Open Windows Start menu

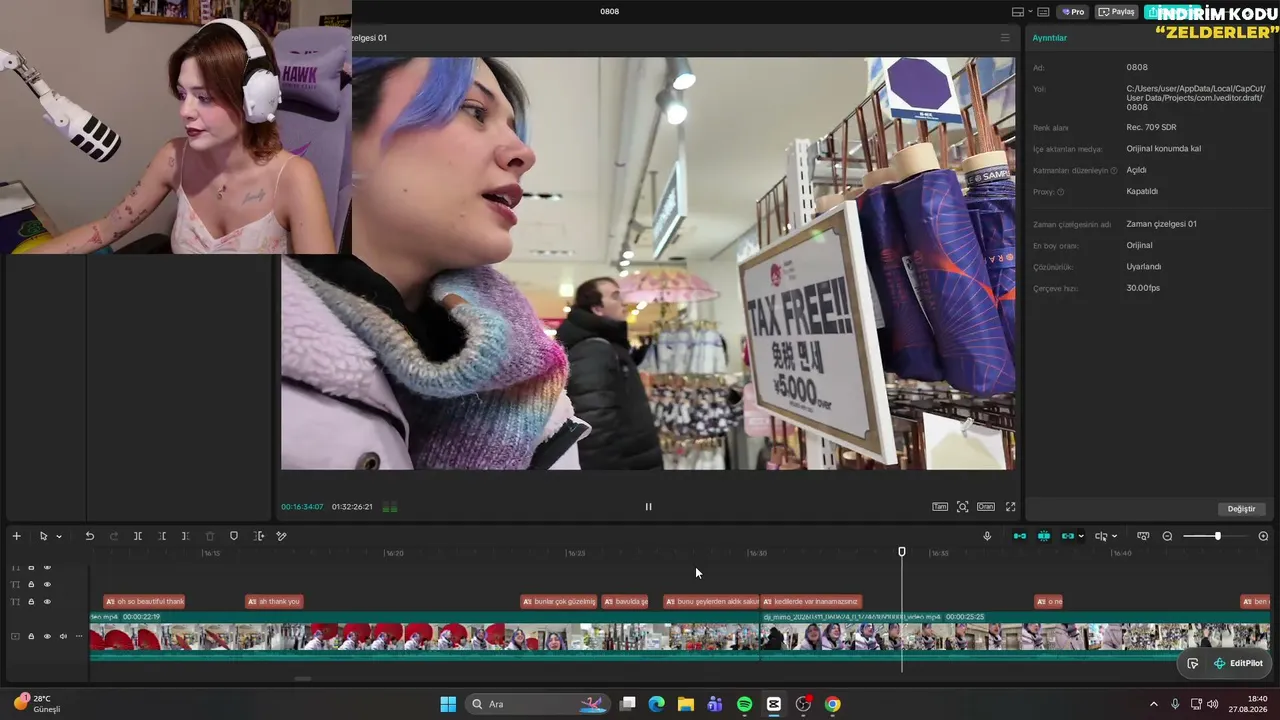click(448, 704)
